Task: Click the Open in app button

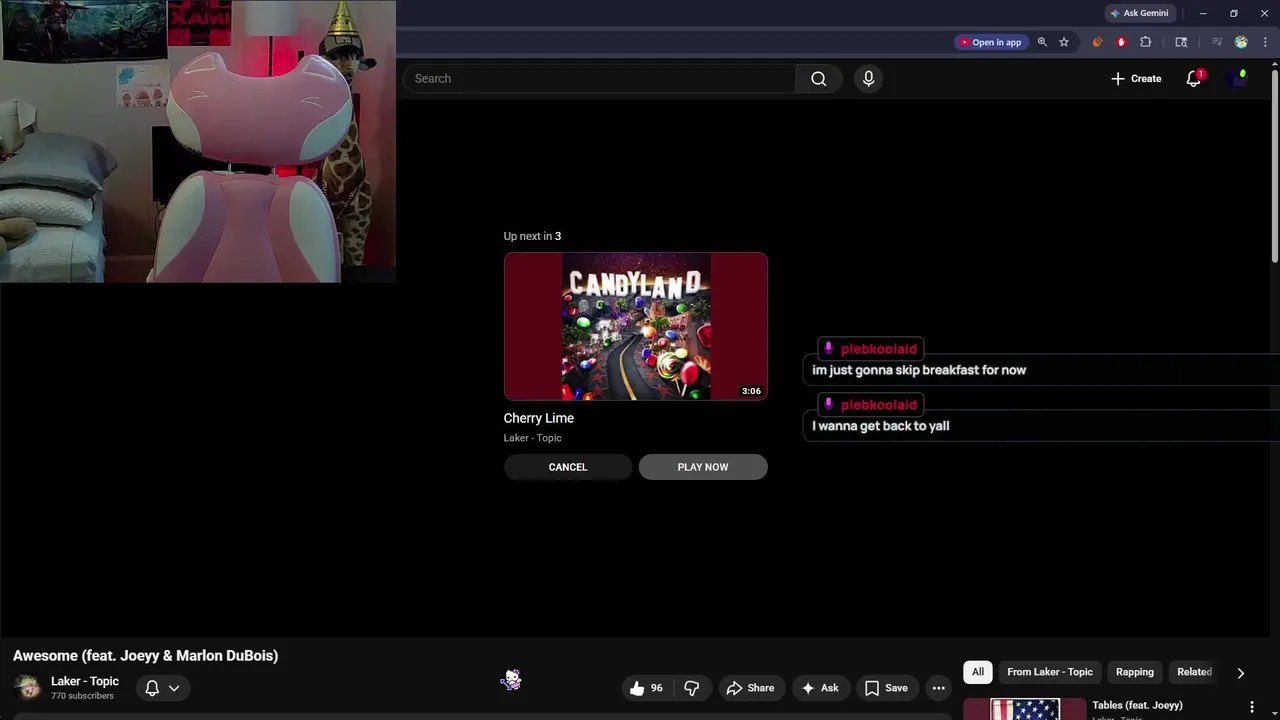Action: point(990,42)
